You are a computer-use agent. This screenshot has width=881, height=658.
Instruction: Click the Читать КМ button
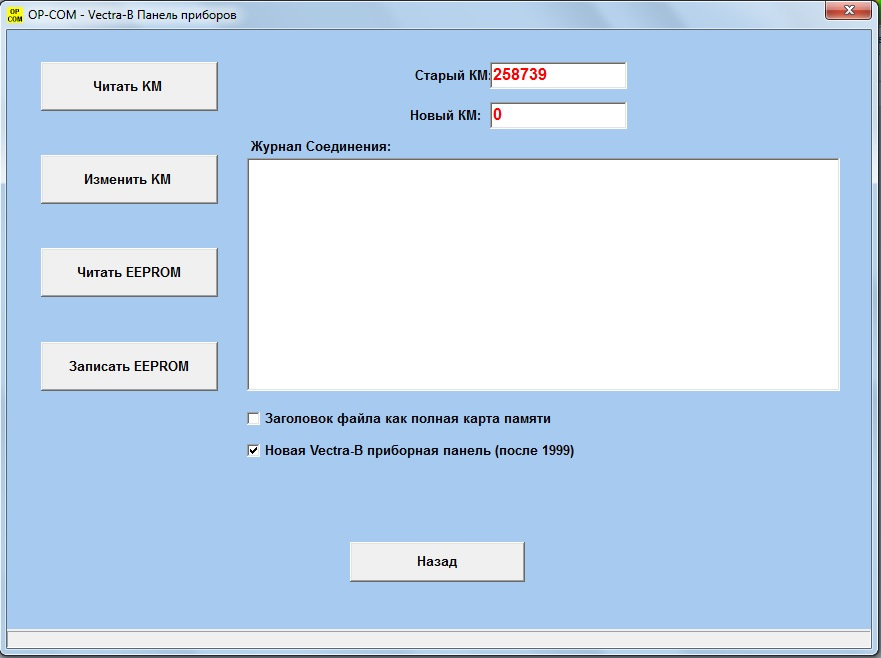pyautogui.click(x=129, y=86)
